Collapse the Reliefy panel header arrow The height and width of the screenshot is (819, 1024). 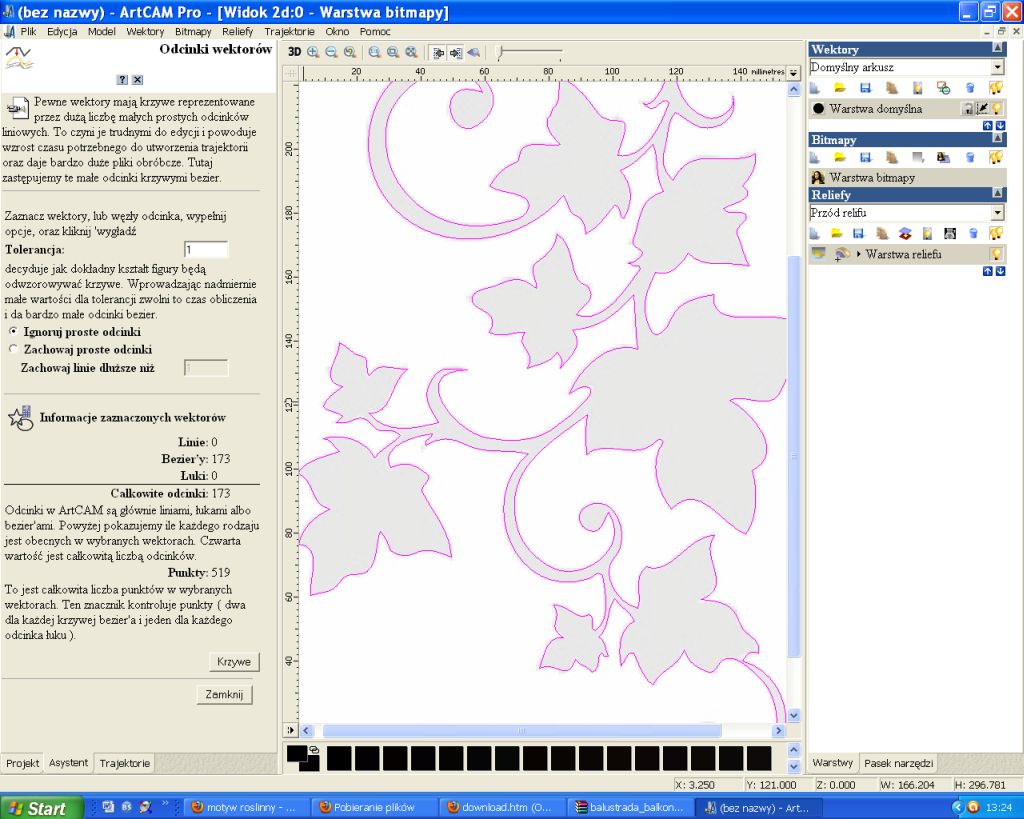(997, 193)
